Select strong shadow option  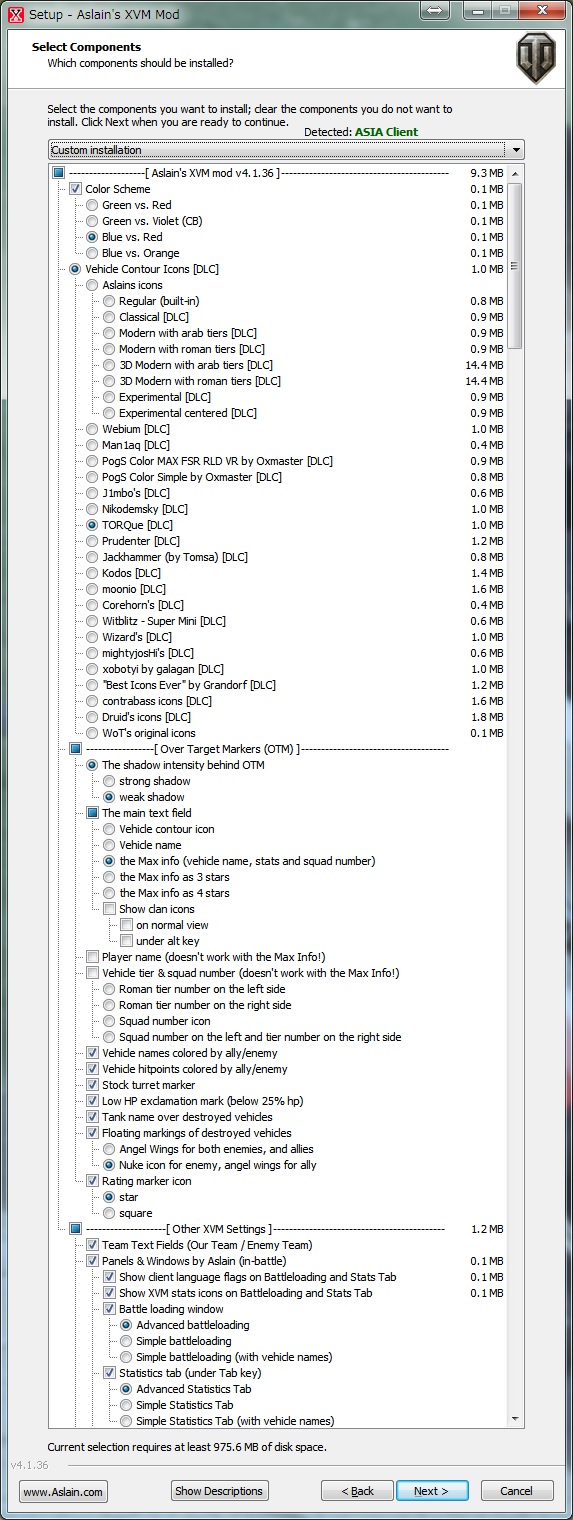point(110,781)
